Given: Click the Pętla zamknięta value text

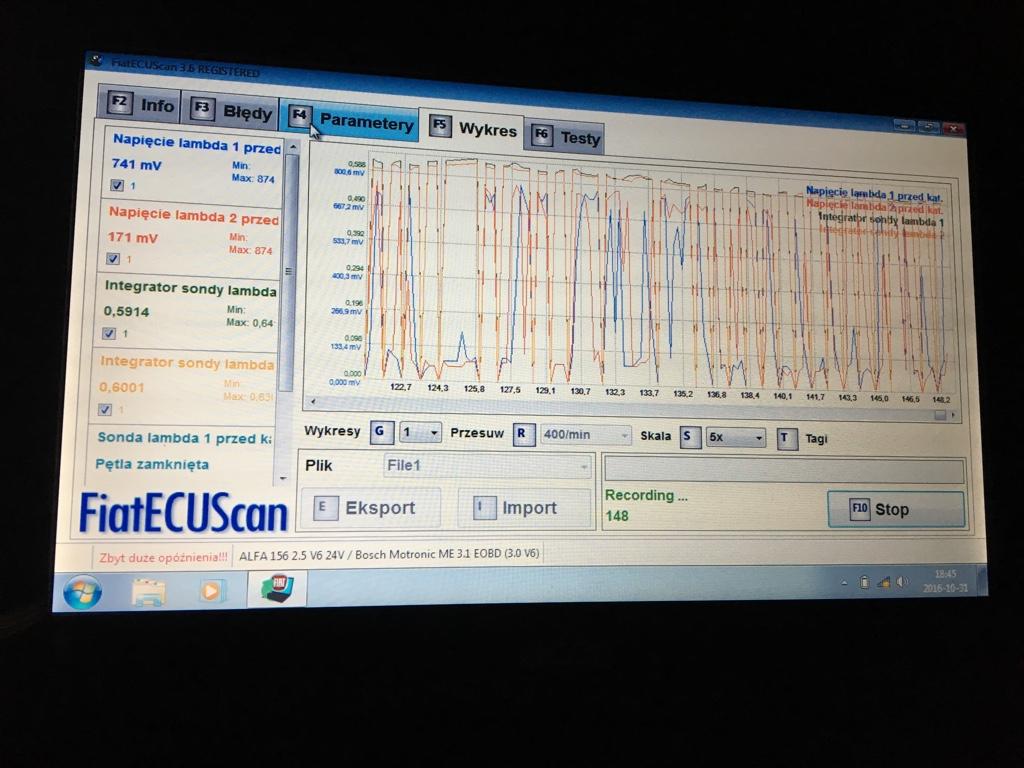Looking at the screenshot, I should click(152, 464).
